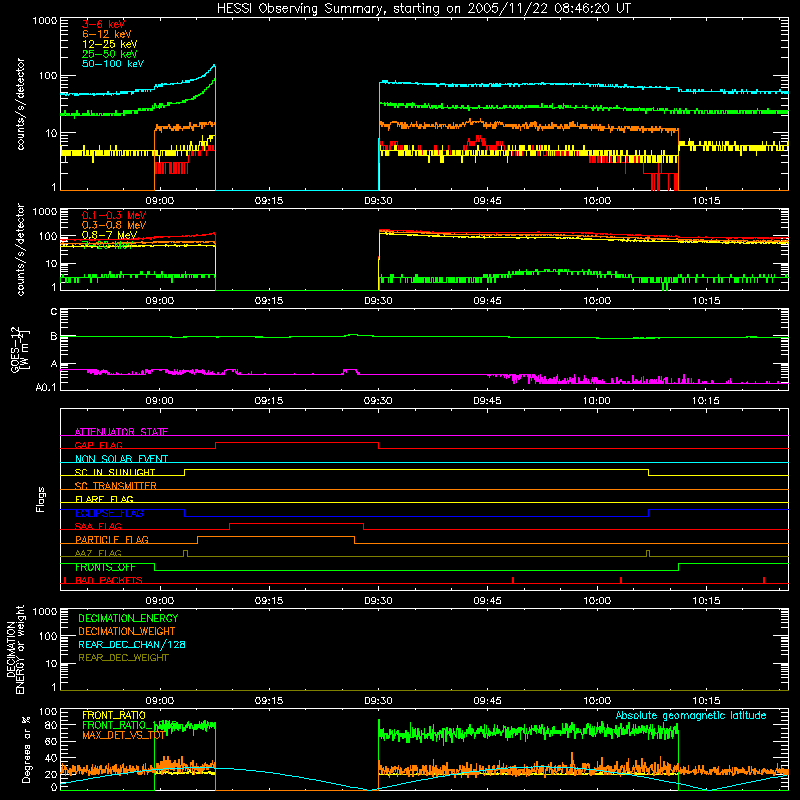Click the ECLIPSE_FLAG label
Image resolution: width=800 pixels, height=800 pixels.
[109, 513]
